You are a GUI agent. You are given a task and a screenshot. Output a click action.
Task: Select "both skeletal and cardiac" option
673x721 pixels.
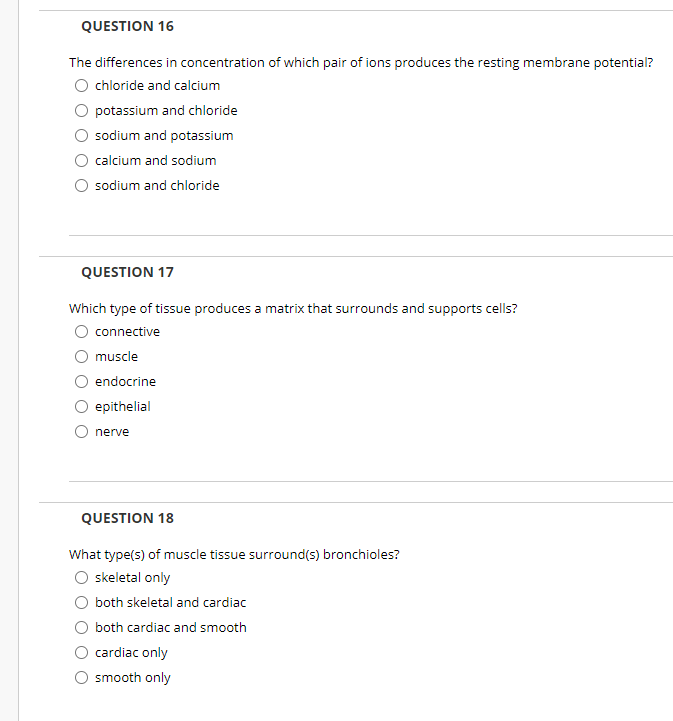pyautogui.click(x=81, y=602)
